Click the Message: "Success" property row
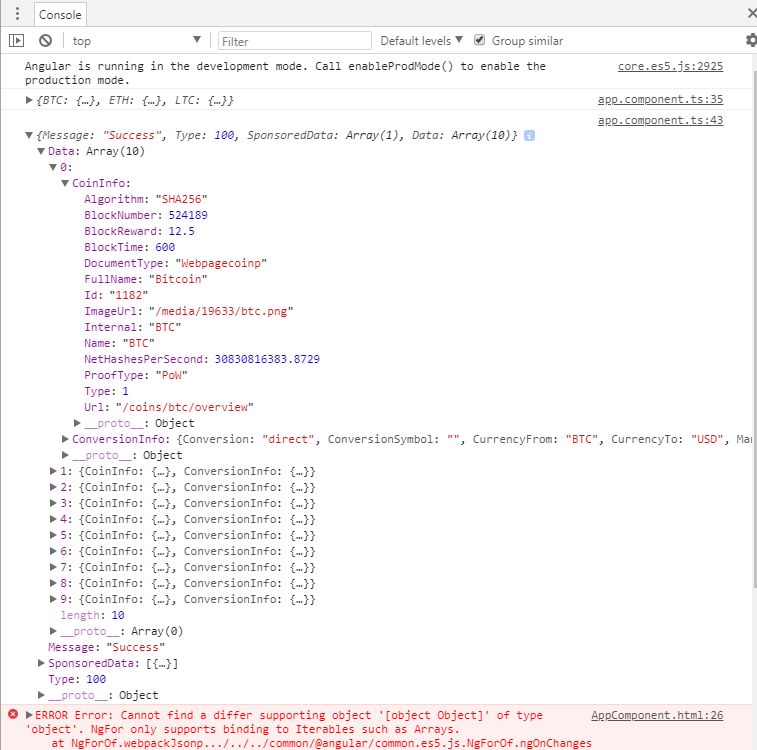 click(x=106, y=647)
